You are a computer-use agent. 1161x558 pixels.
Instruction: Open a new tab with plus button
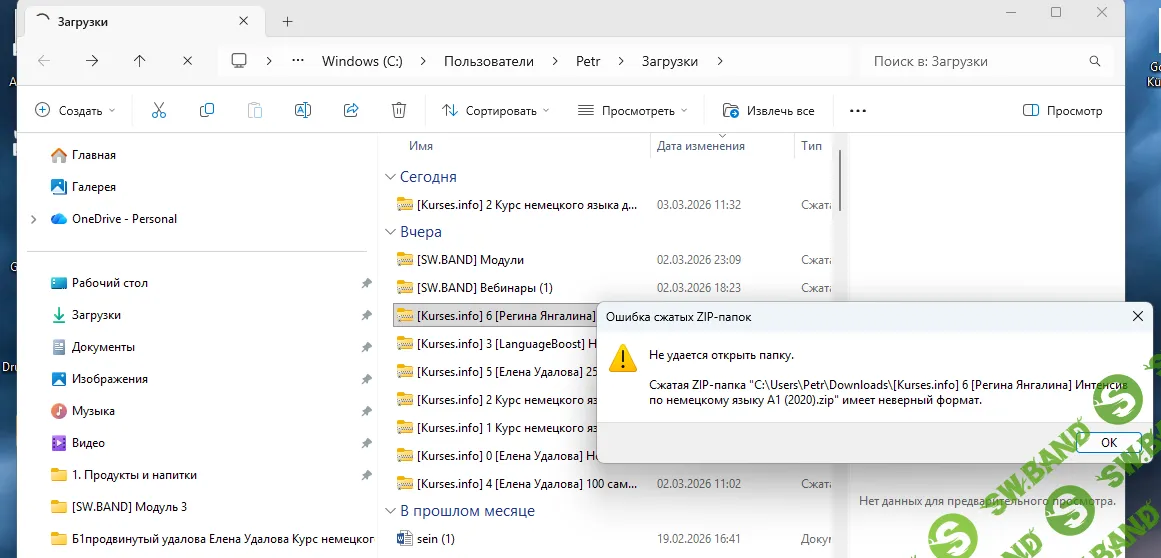pos(287,21)
